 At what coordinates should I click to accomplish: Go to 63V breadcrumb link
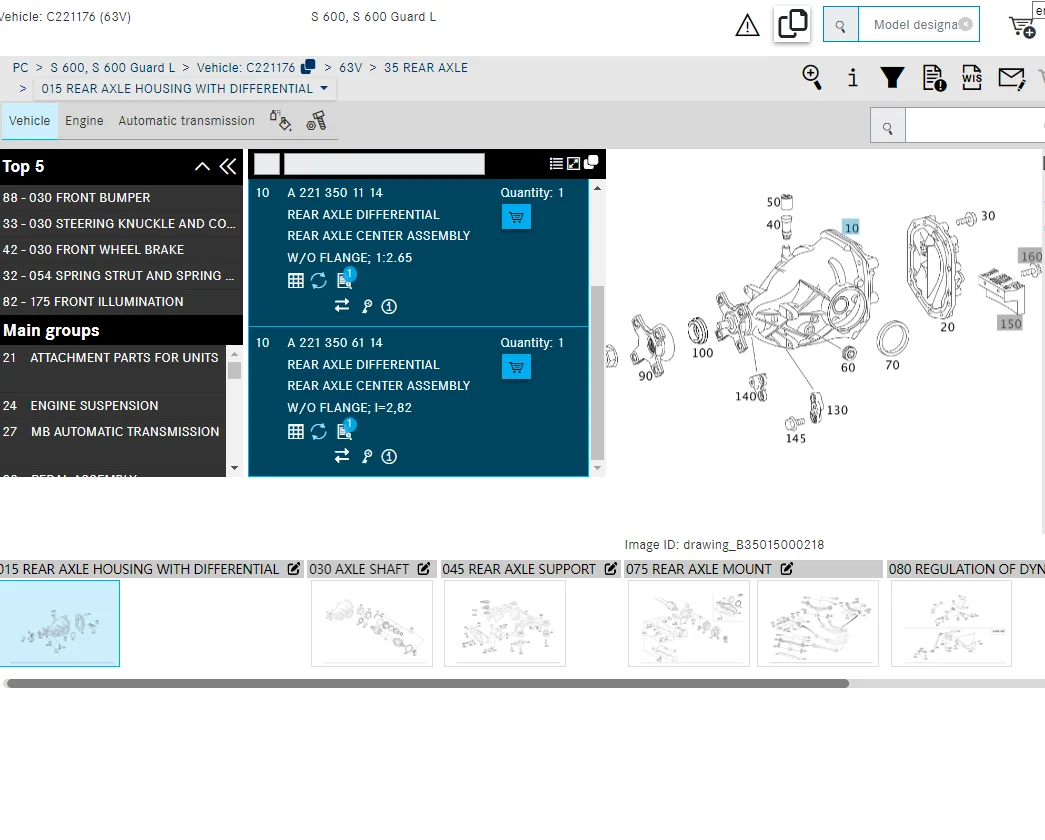coord(351,67)
